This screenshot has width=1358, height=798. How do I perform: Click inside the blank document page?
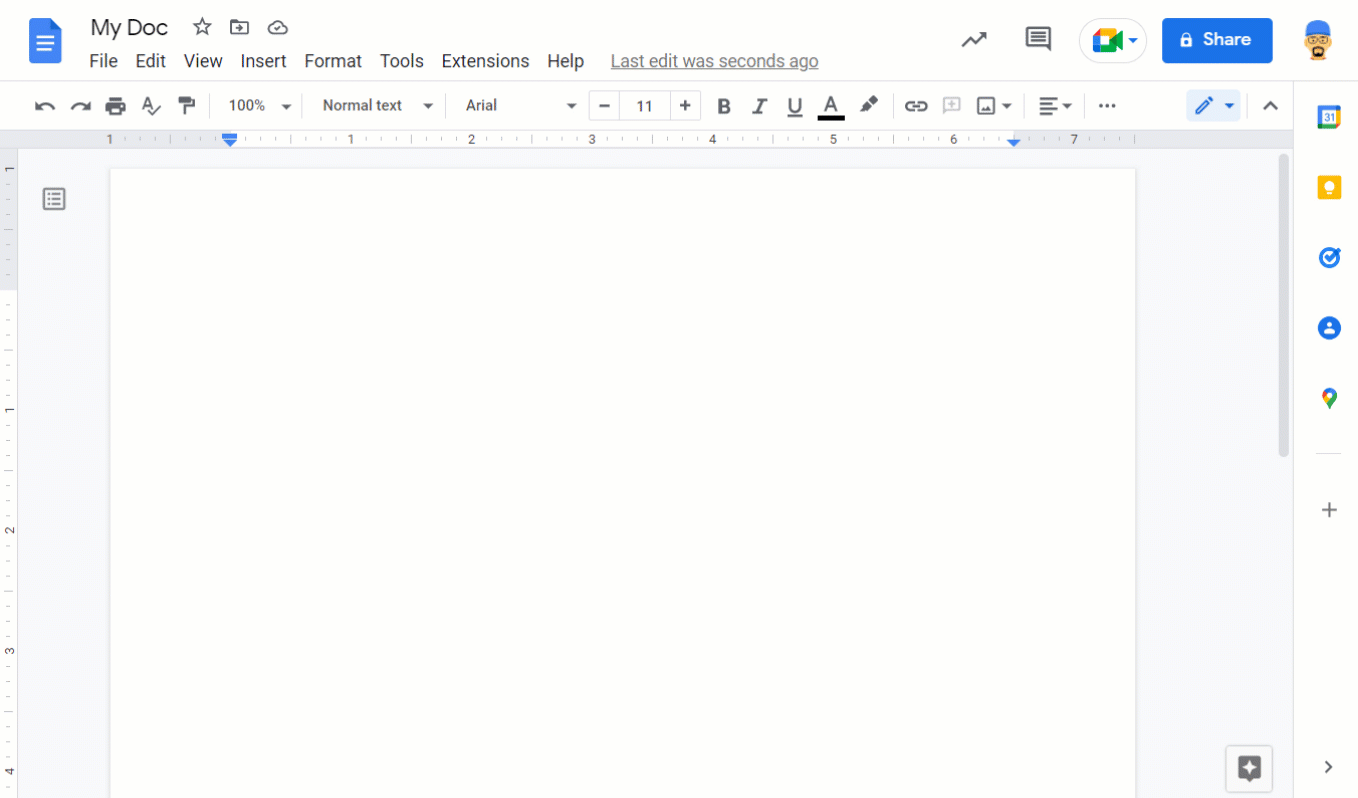(x=622, y=482)
